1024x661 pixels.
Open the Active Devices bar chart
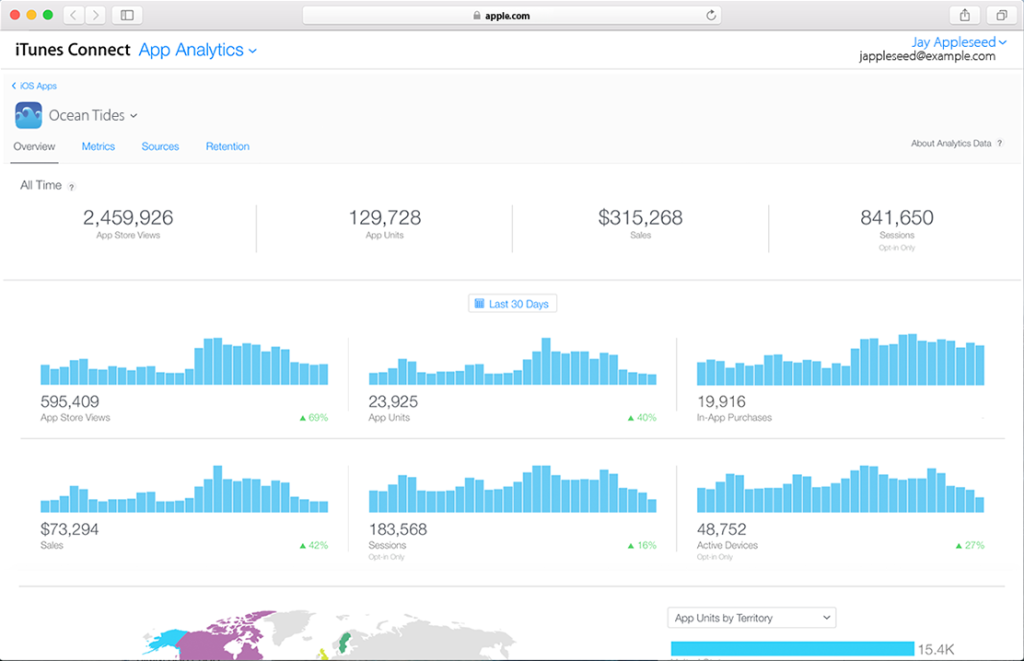pyautogui.click(x=840, y=489)
